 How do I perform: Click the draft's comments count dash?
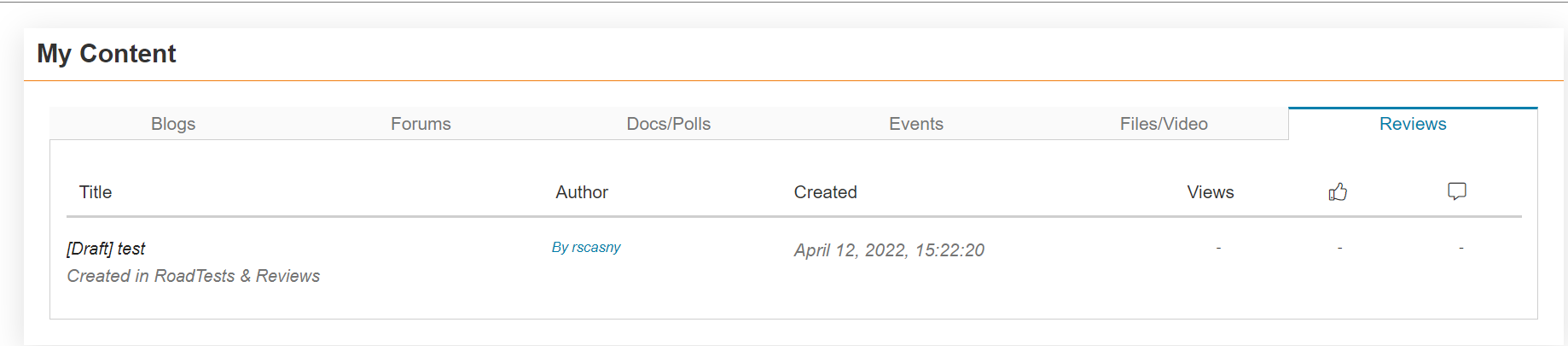[x=1461, y=248]
